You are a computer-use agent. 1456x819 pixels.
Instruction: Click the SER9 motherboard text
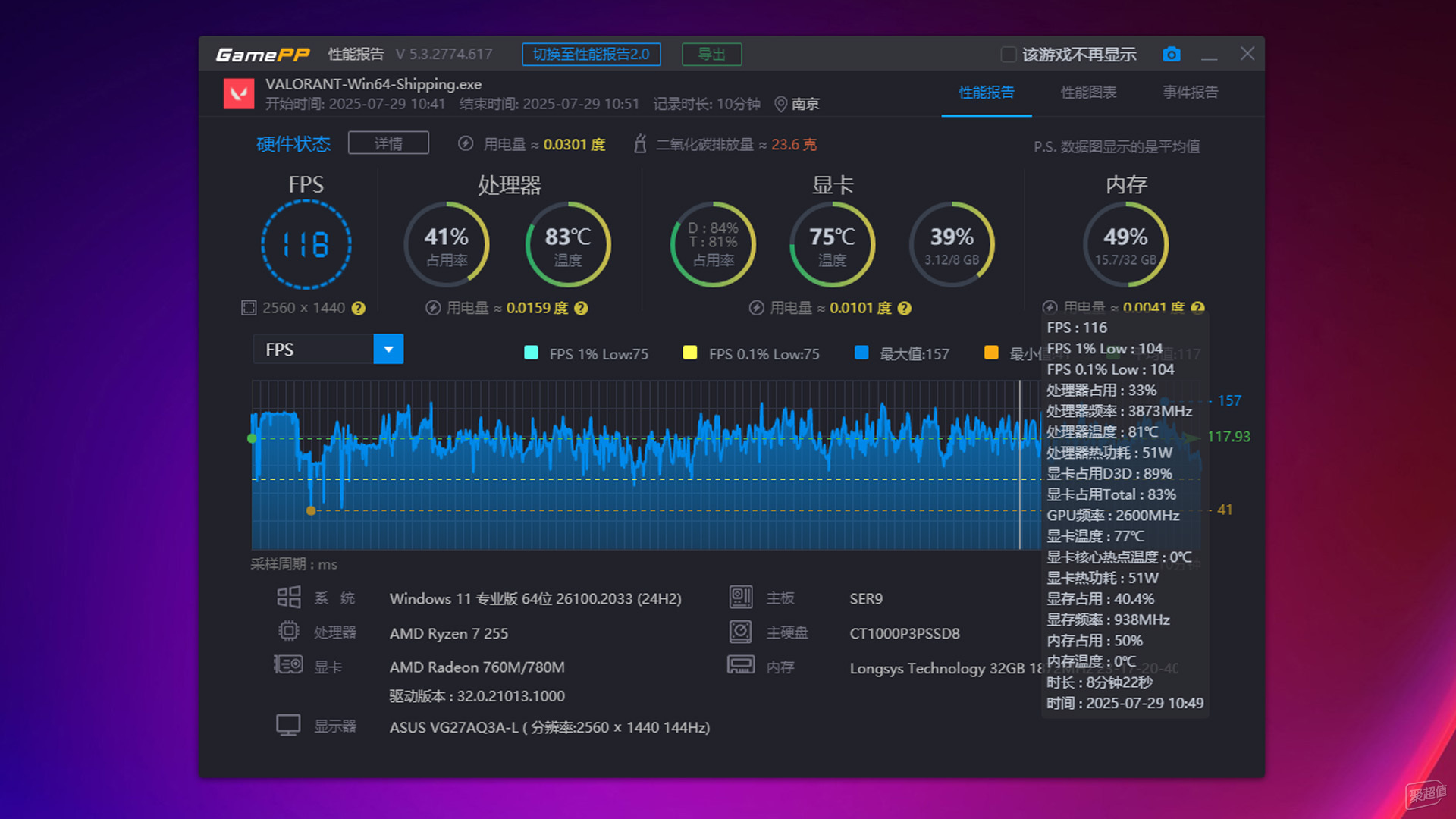coord(866,599)
